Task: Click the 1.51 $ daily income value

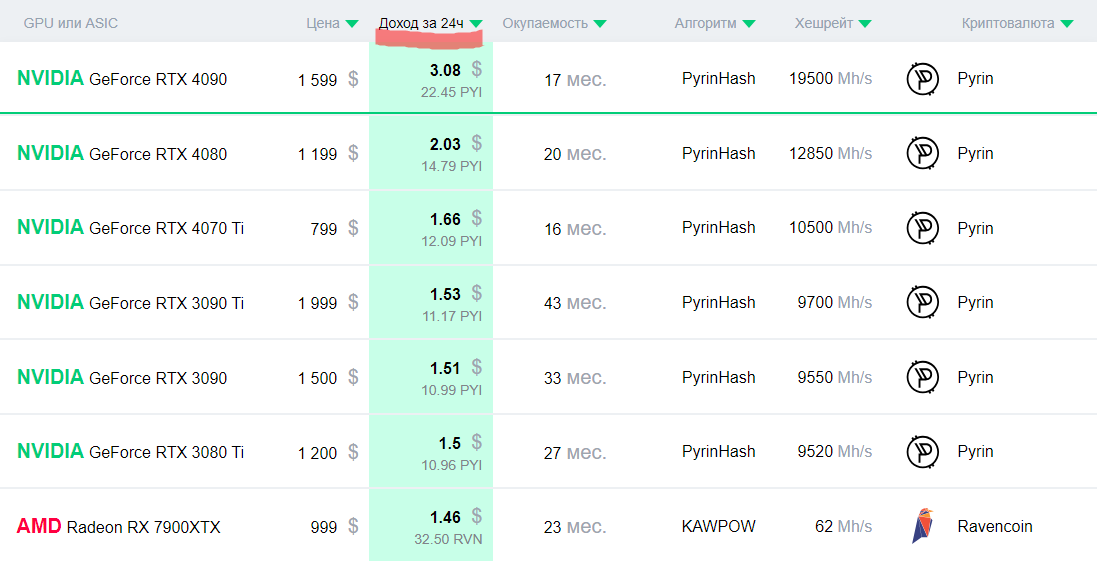Action: (455, 368)
